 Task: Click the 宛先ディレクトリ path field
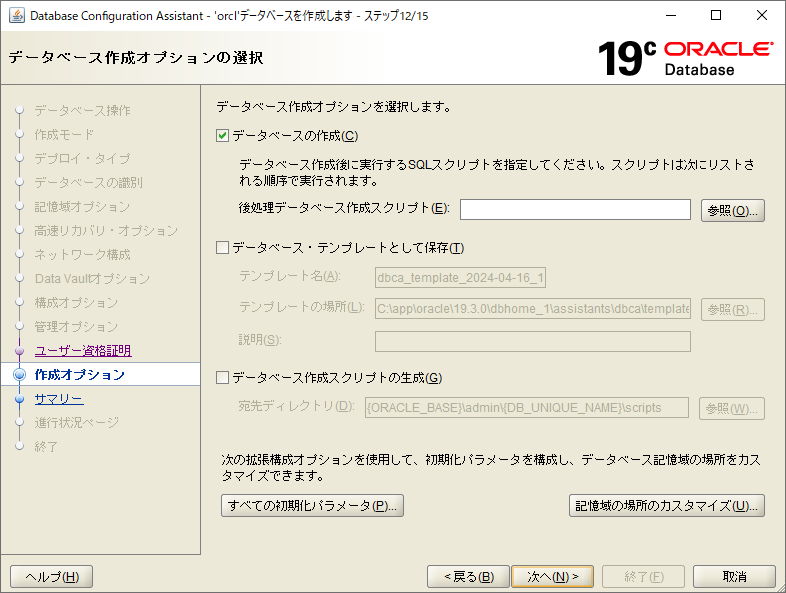point(527,408)
